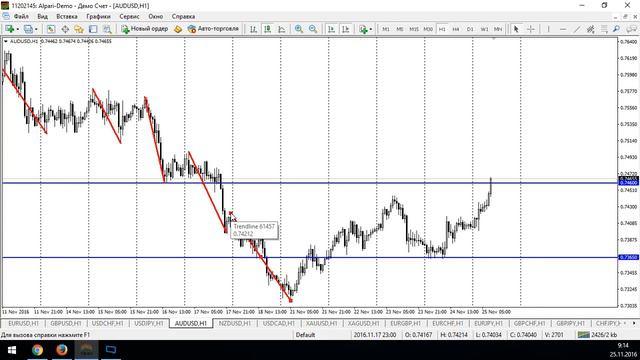The width and height of the screenshot is (640, 360).
Task: Zoom out on the chart
Action: tap(313, 29)
